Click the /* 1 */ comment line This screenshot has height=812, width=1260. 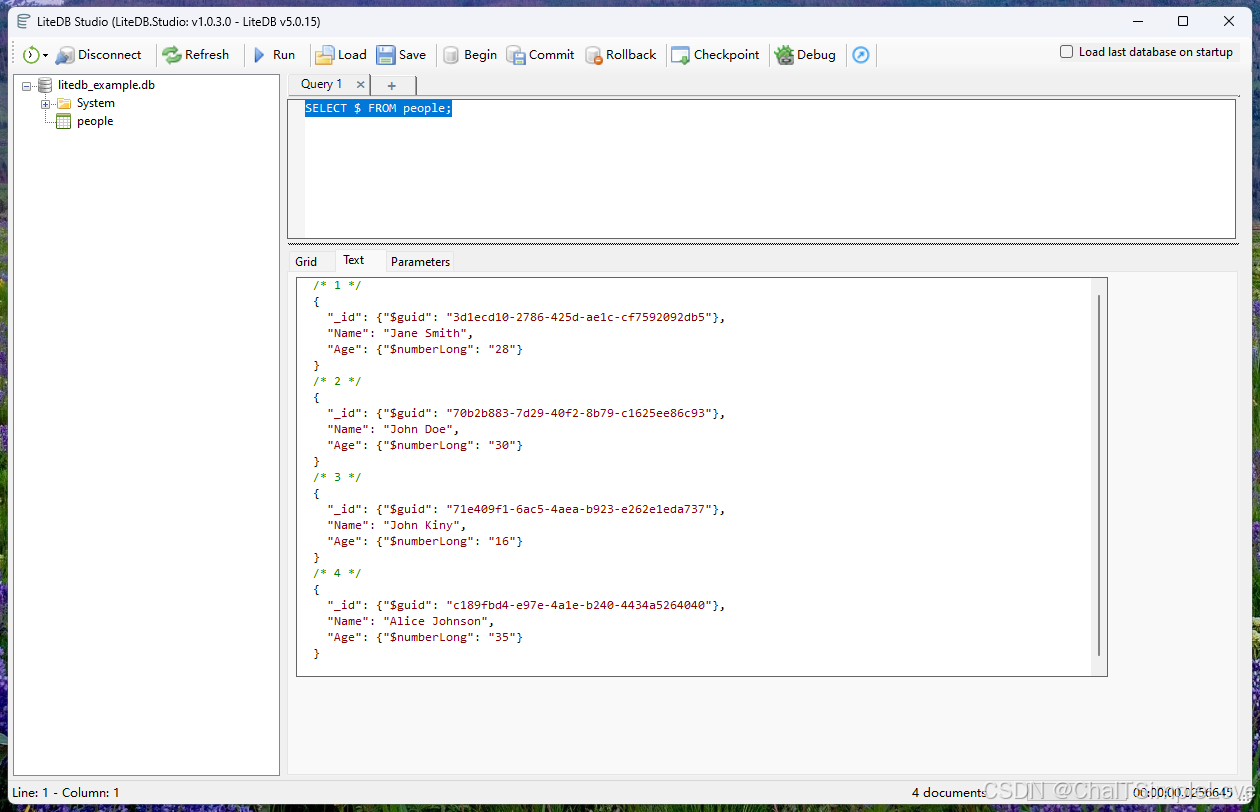point(337,285)
